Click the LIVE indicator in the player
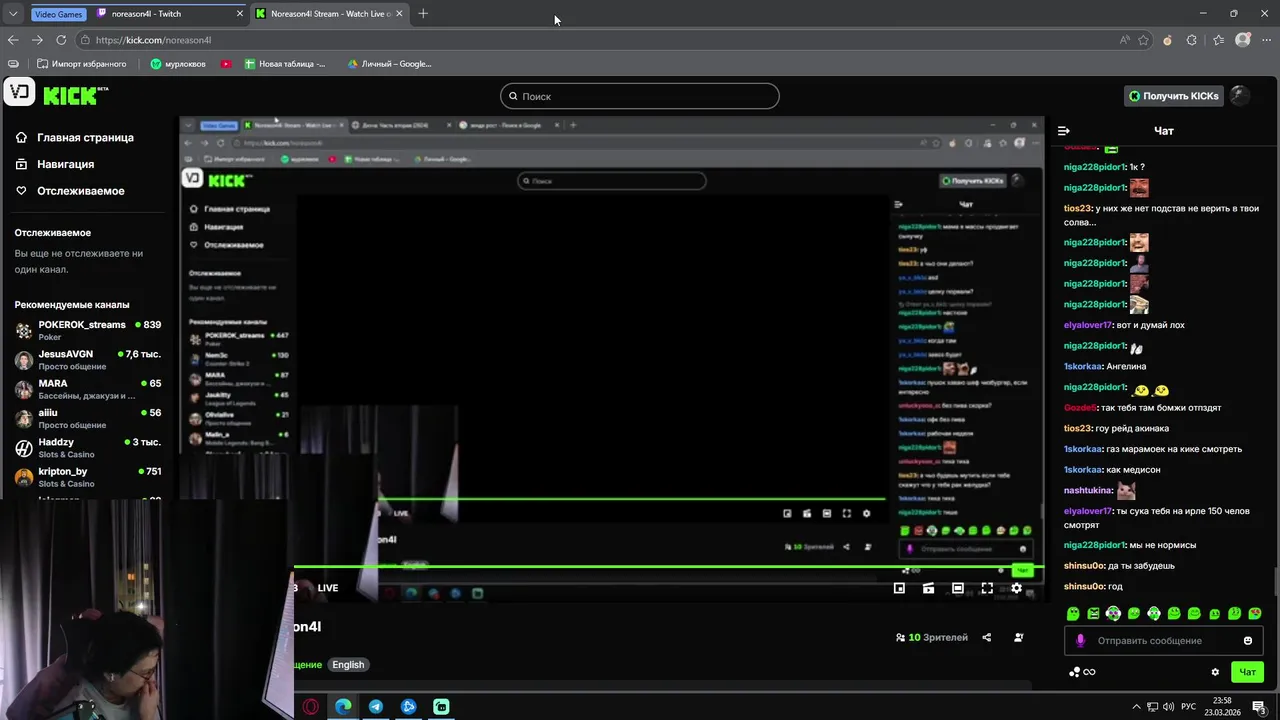The width and height of the screenshot is (1280, 720). point(328,588)
